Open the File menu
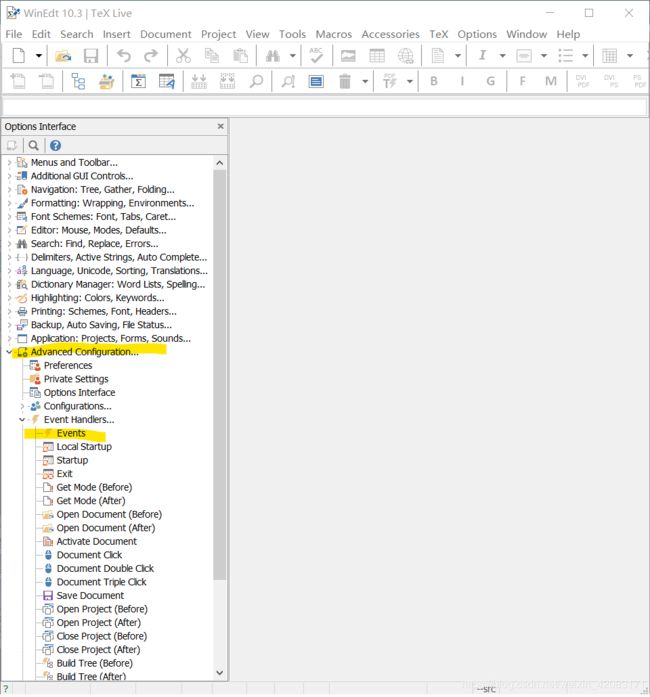Image resolution: width=650 pixels, height=697 pixels. (x=14, y=34)
